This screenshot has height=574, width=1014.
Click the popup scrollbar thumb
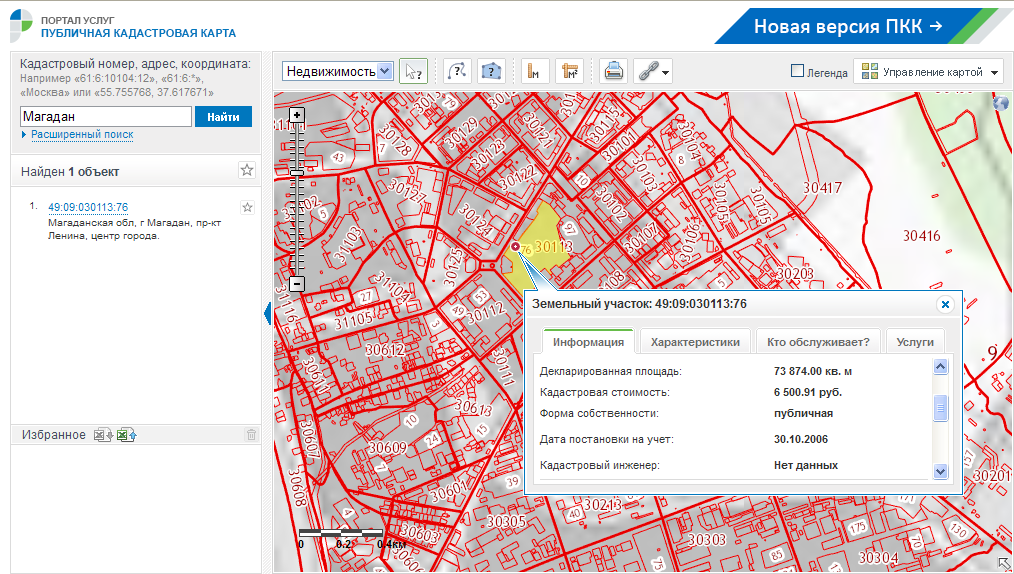click(x=940, y=408)
